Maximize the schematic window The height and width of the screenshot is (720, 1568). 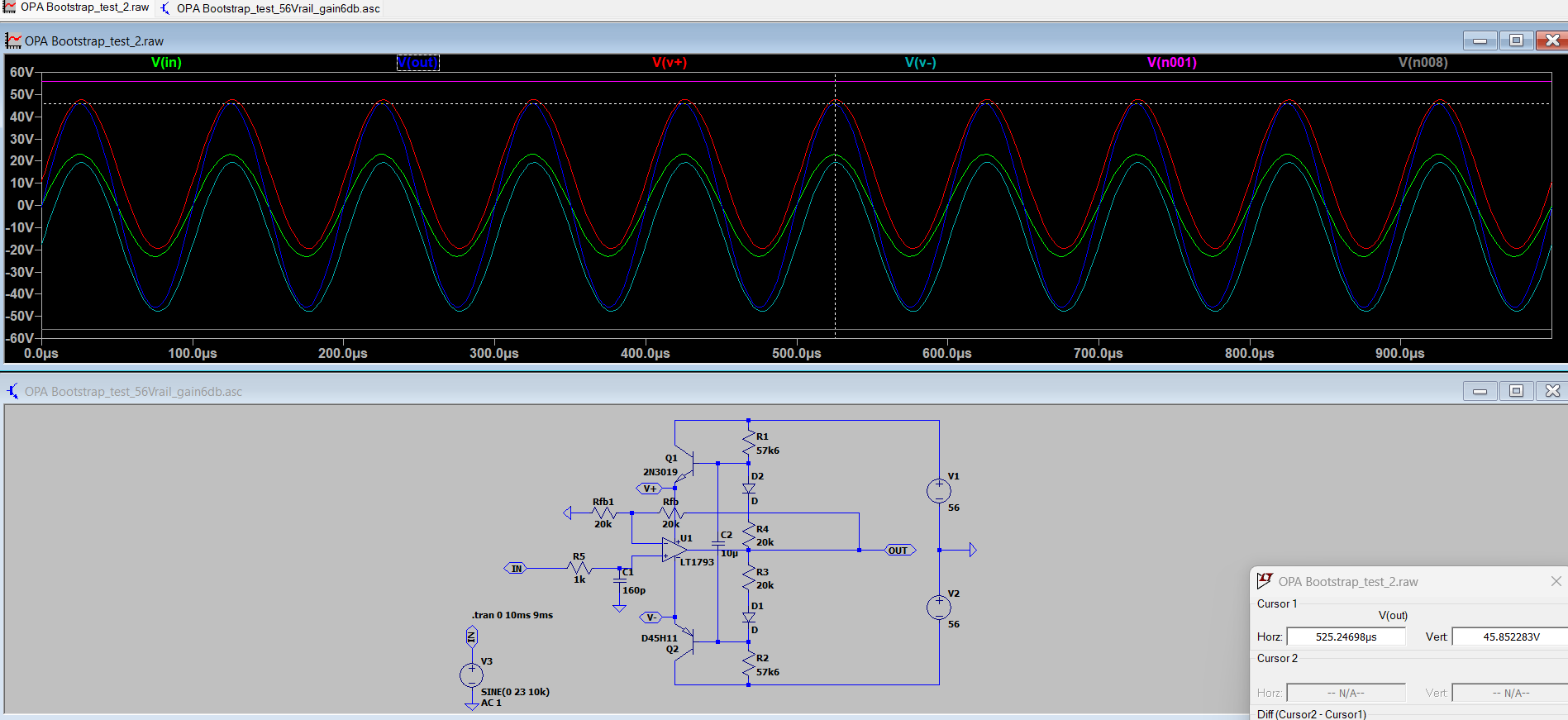click(1516, 391)
